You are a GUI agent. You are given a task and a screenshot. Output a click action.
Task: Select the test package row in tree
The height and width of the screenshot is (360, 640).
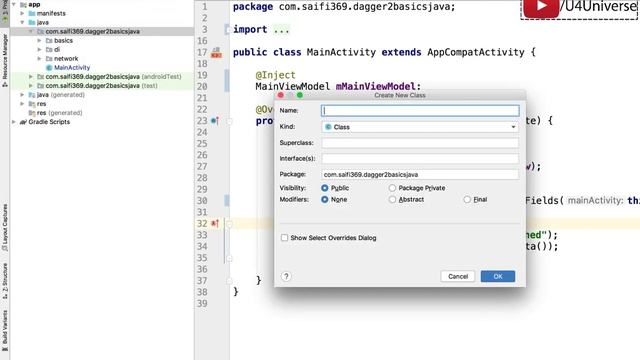pos(102,86)
